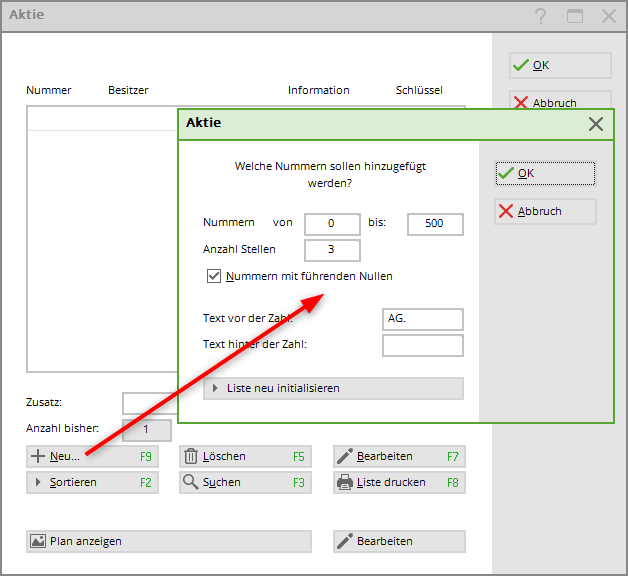Image resolution: width=628 pixels, height=576 pixels.
Task: Click the bottom Bearbeiten pencil button
Action: (399, 541)
